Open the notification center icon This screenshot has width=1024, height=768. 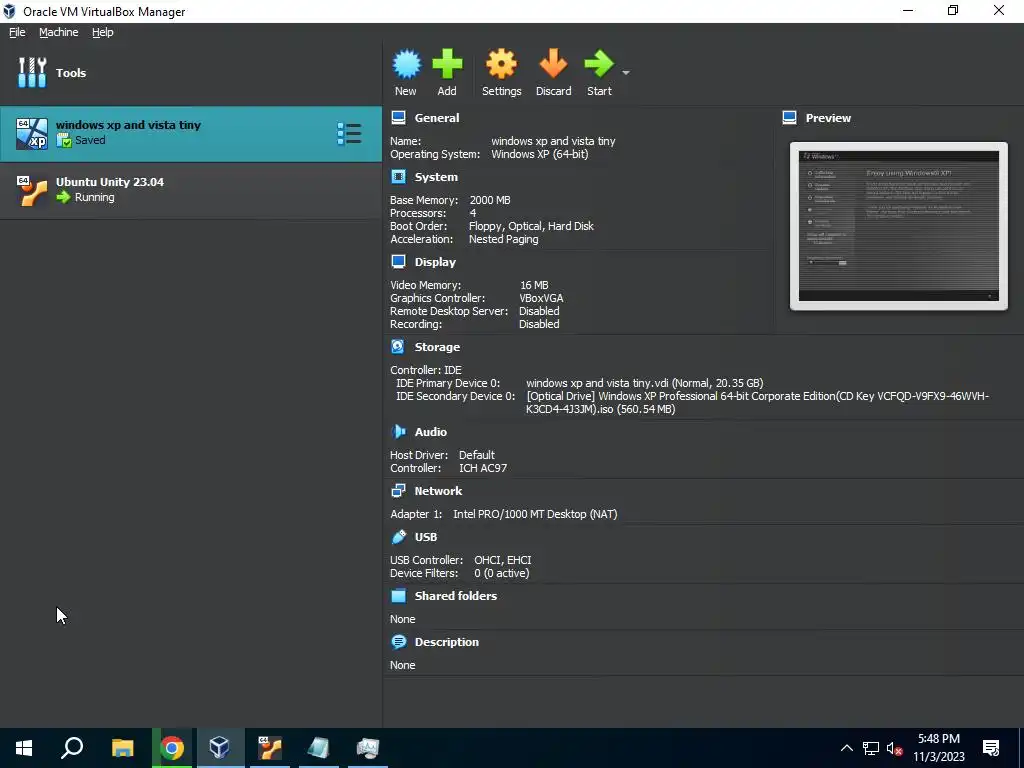(991, 748)
